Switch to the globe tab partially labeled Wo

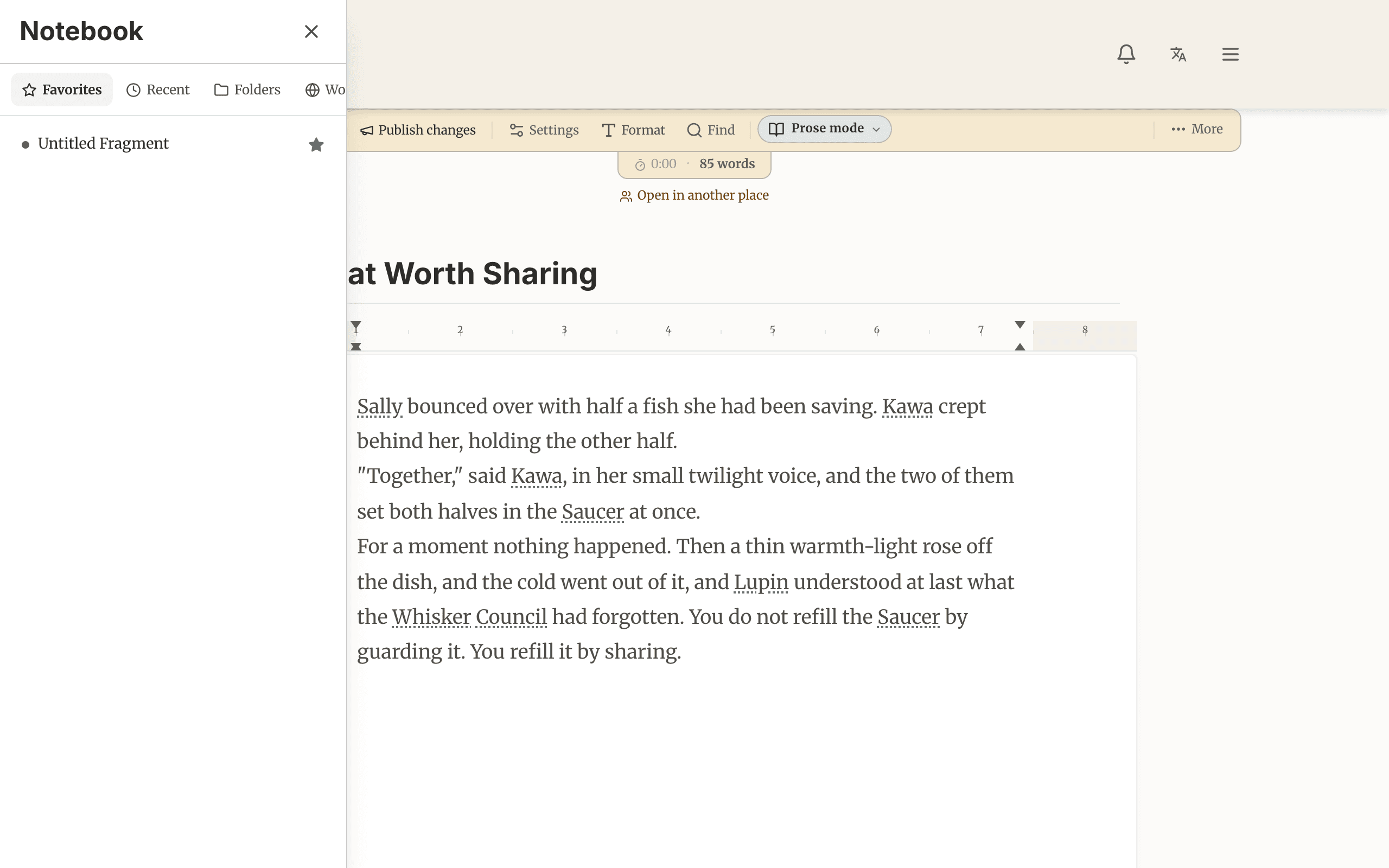(325, 90)
